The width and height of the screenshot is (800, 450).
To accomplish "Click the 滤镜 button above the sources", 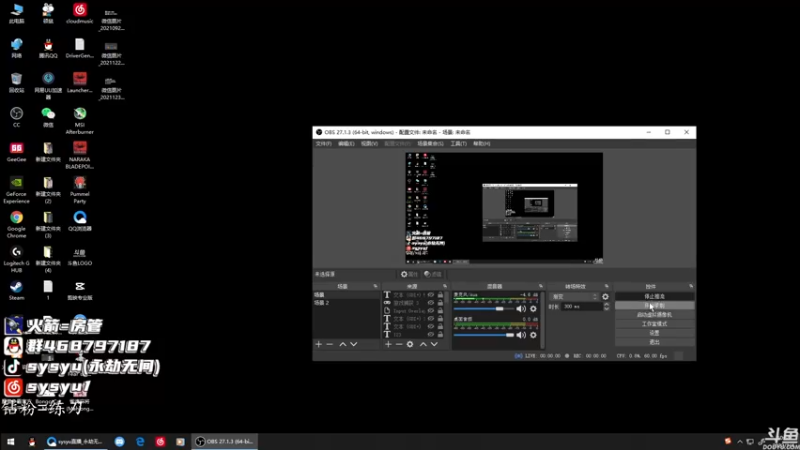I will pos(433,274).
